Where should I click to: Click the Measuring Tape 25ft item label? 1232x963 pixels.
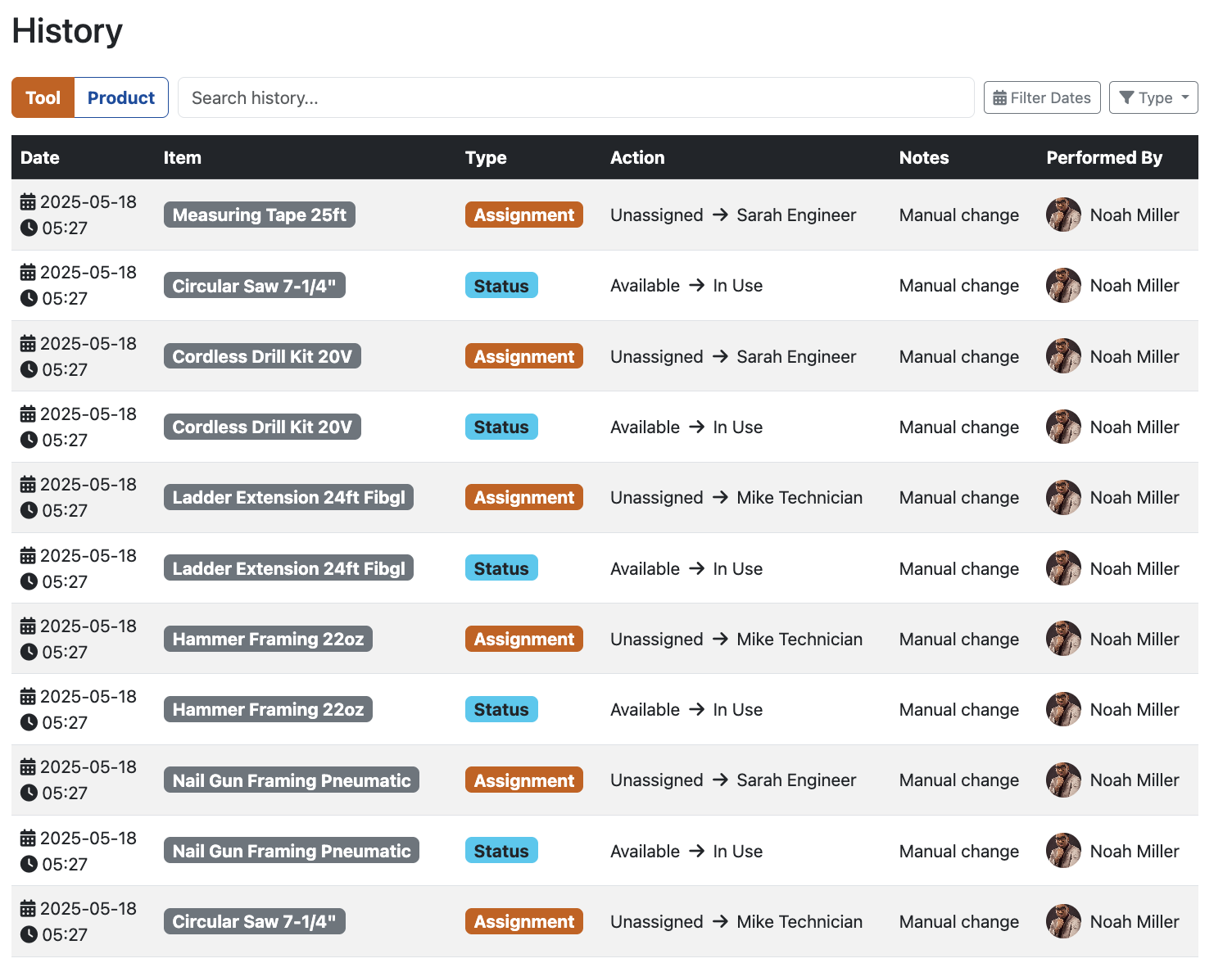coord(259,215)
